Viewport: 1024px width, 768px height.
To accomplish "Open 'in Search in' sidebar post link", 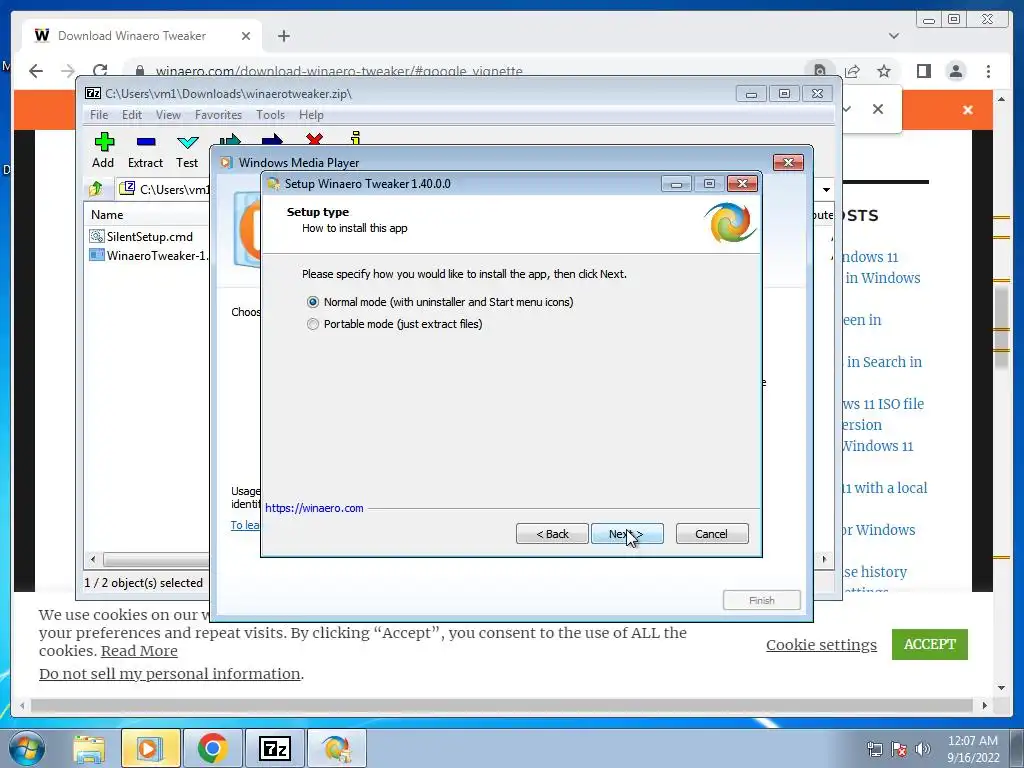I will (884, 362).
